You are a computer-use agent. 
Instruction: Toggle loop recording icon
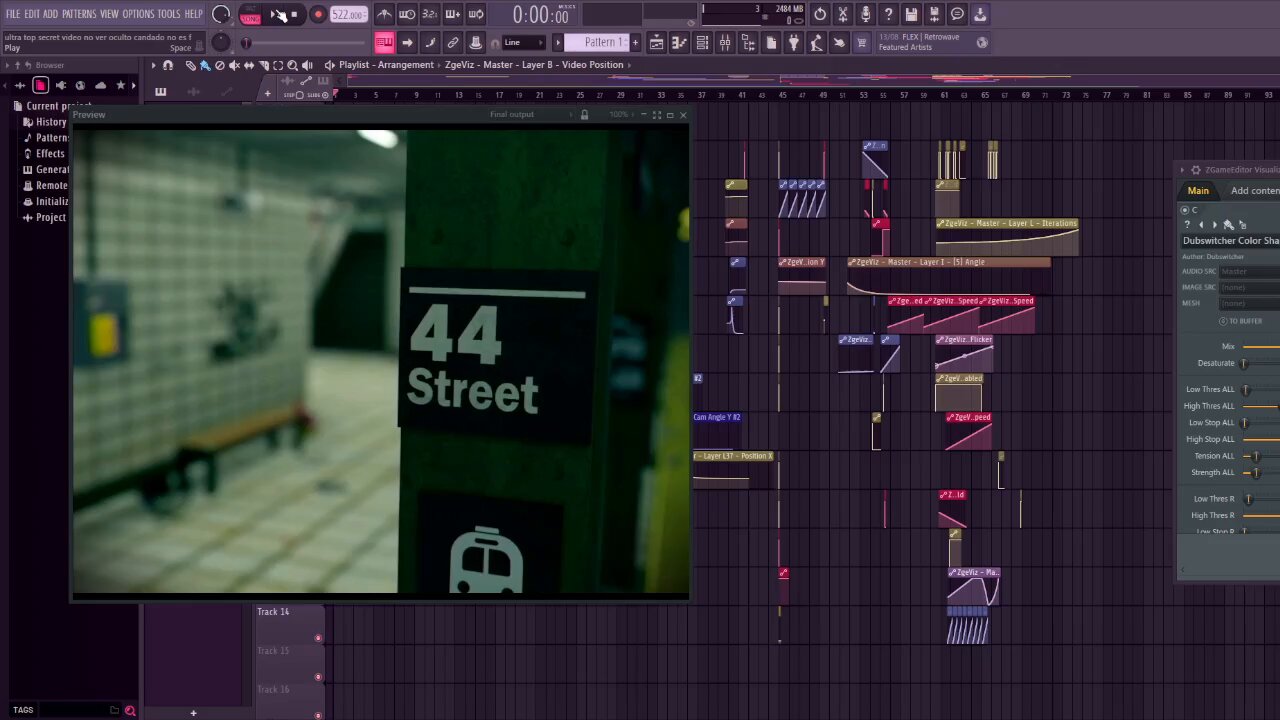(x=476, y=14)
